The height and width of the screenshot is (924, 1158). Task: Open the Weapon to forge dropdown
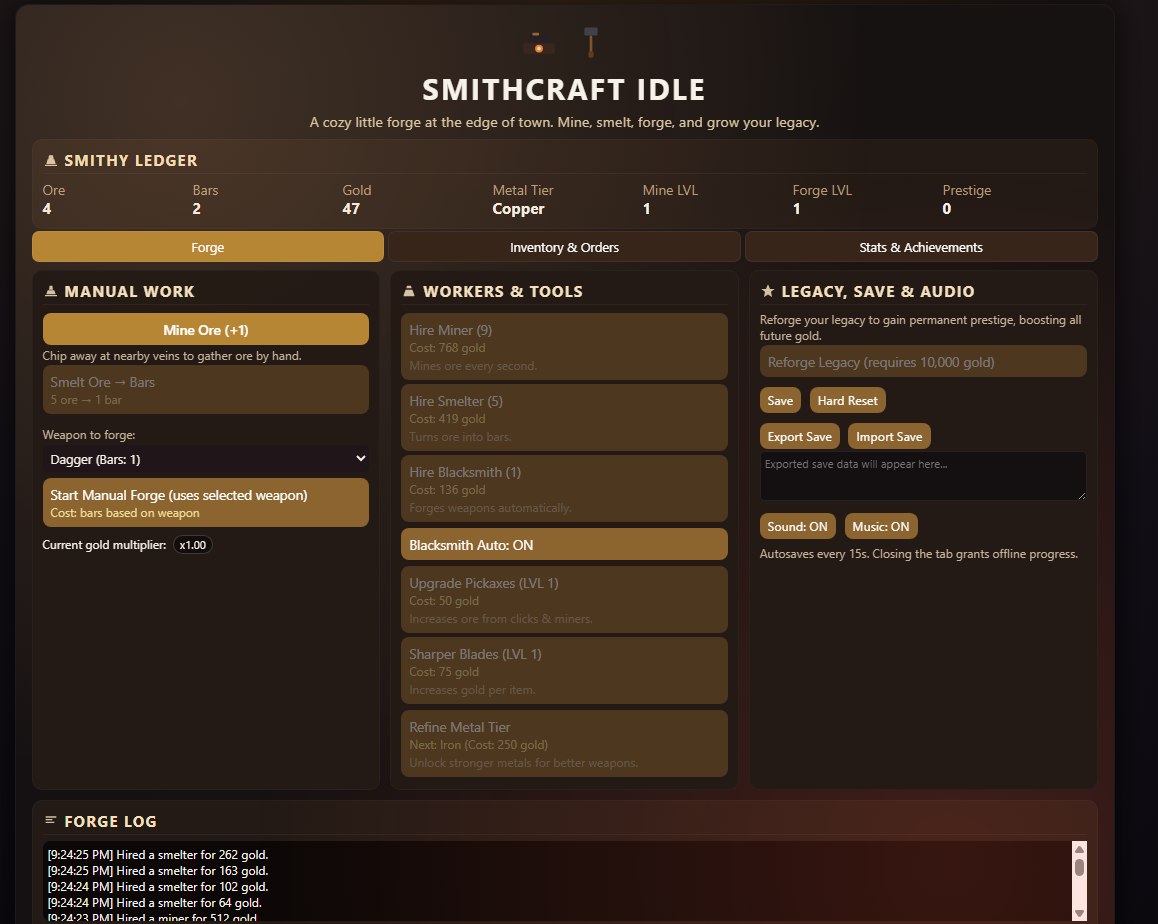click(x=206, y=459)
